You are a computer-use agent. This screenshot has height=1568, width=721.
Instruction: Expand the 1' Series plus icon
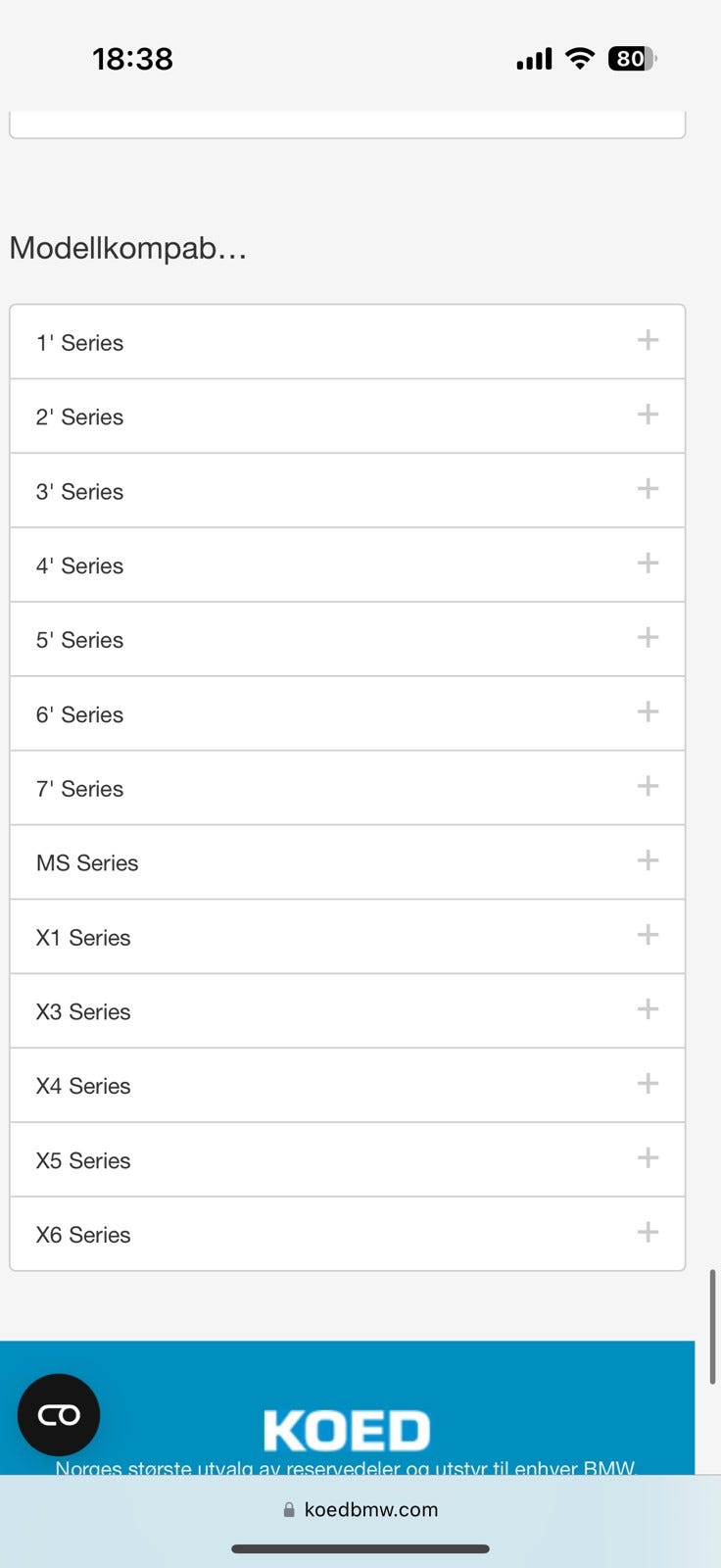coord(648,340)
